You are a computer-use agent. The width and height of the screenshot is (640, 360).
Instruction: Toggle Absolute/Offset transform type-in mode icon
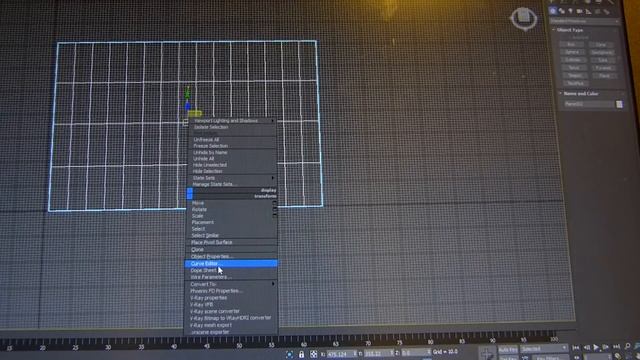pos(313,354)
